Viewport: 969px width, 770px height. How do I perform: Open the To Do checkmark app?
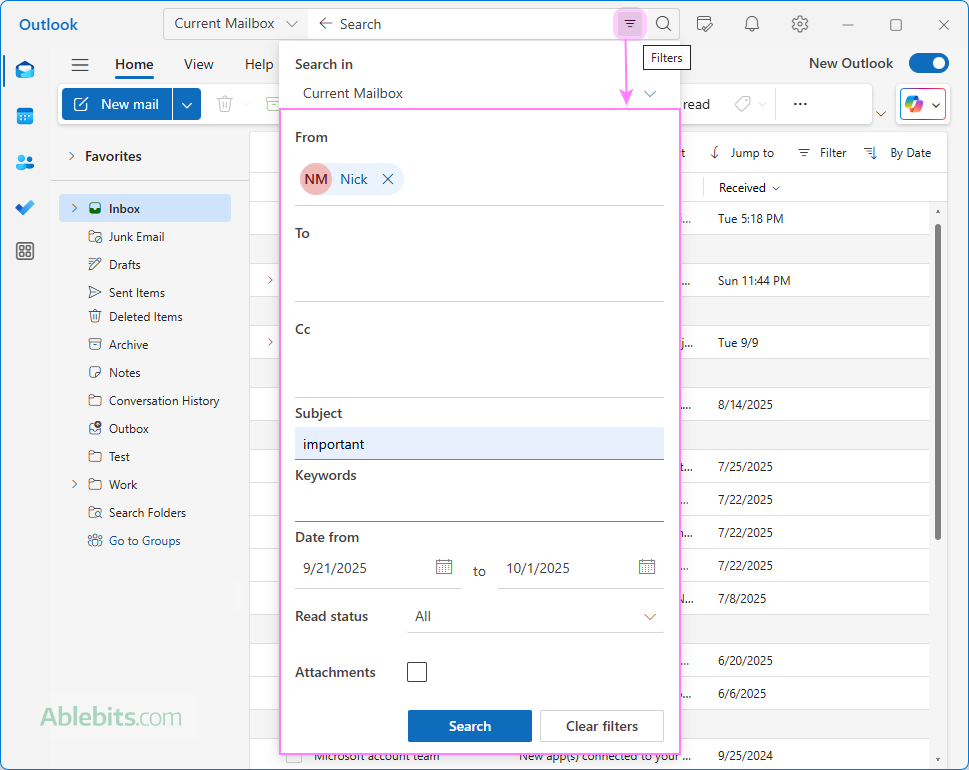[x=25, y=207]
